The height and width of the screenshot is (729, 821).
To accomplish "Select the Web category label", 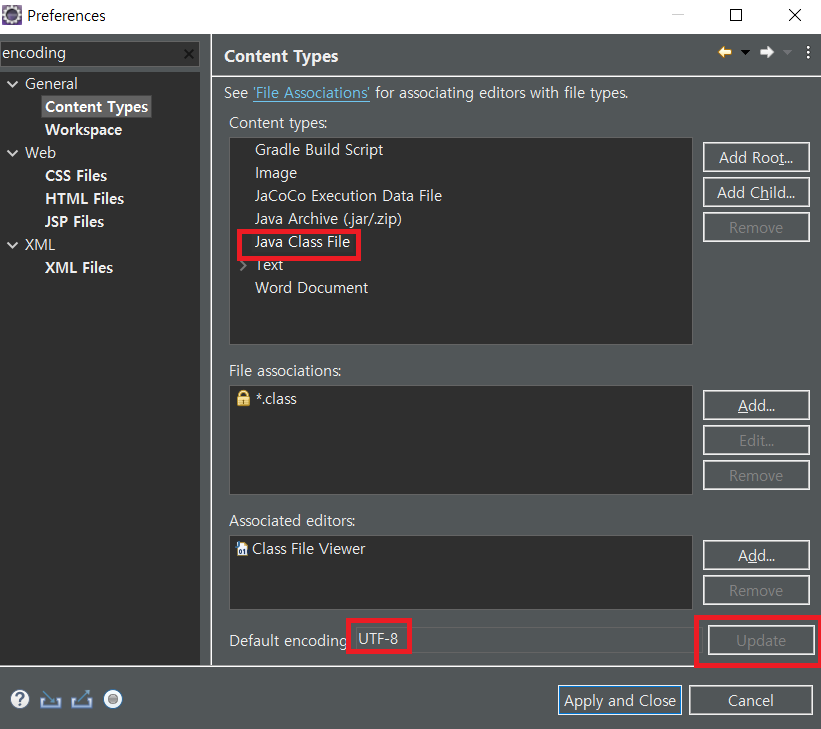I will pos(40,153).
